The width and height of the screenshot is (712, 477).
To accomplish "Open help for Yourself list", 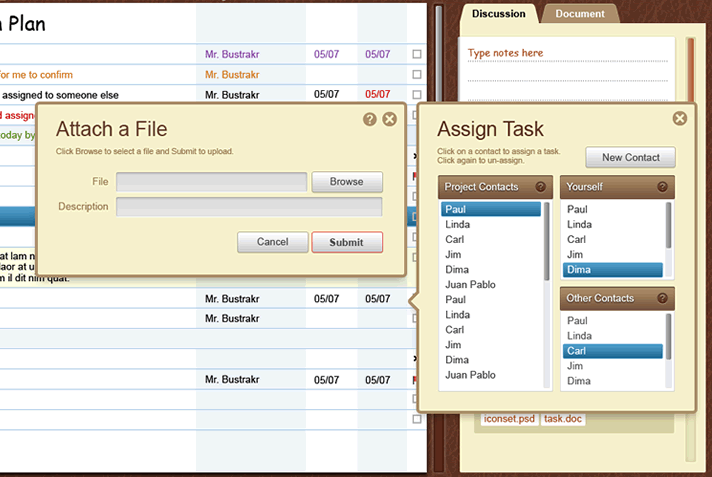I will point(662,187).
